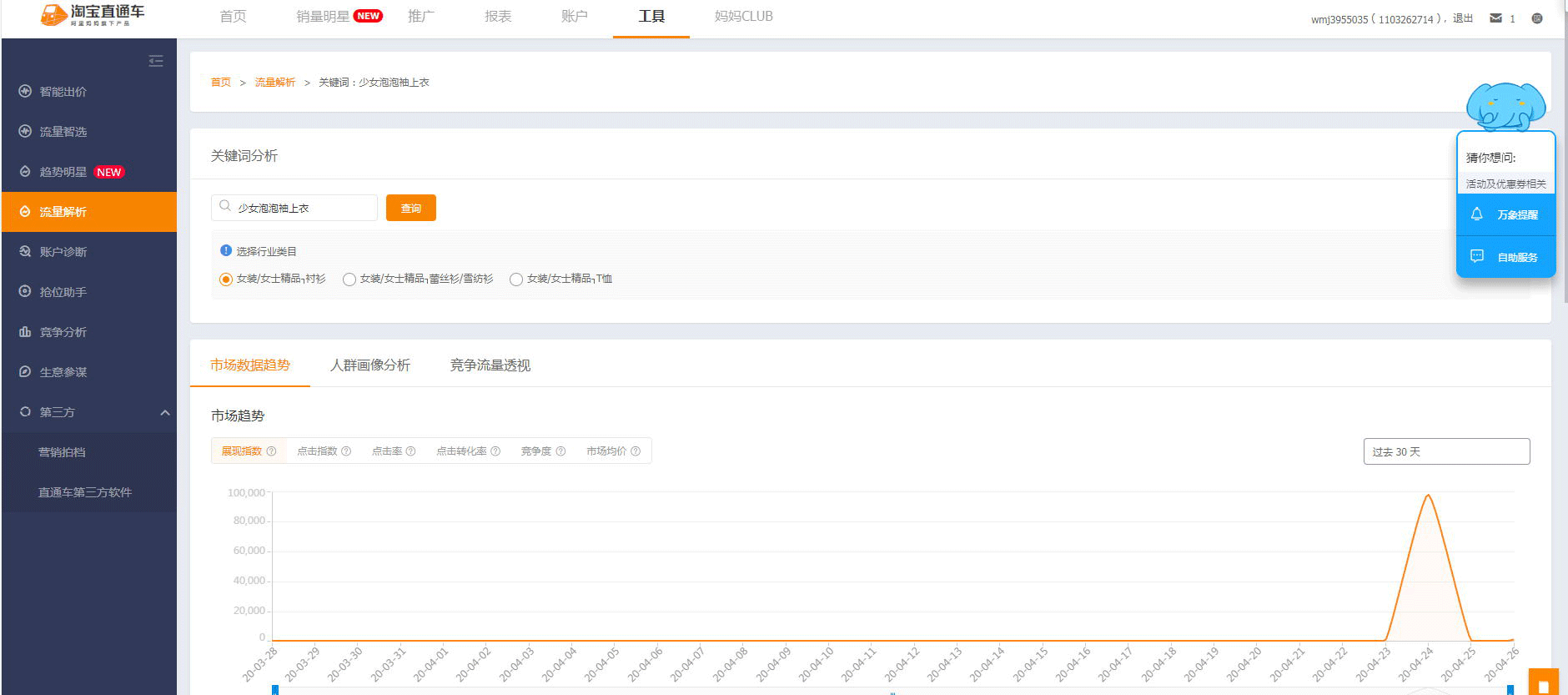
Task: Select the 蕾丝衫/雪纺衫 category radio button
Action: point(349,280)
